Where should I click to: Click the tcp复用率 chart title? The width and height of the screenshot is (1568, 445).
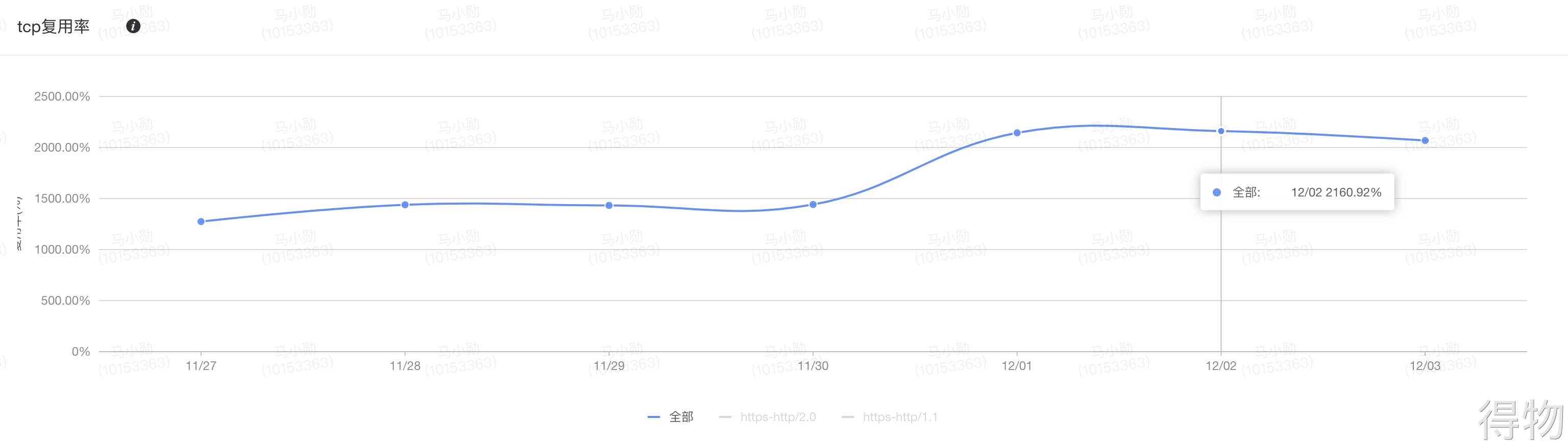[x=54, y=27]
